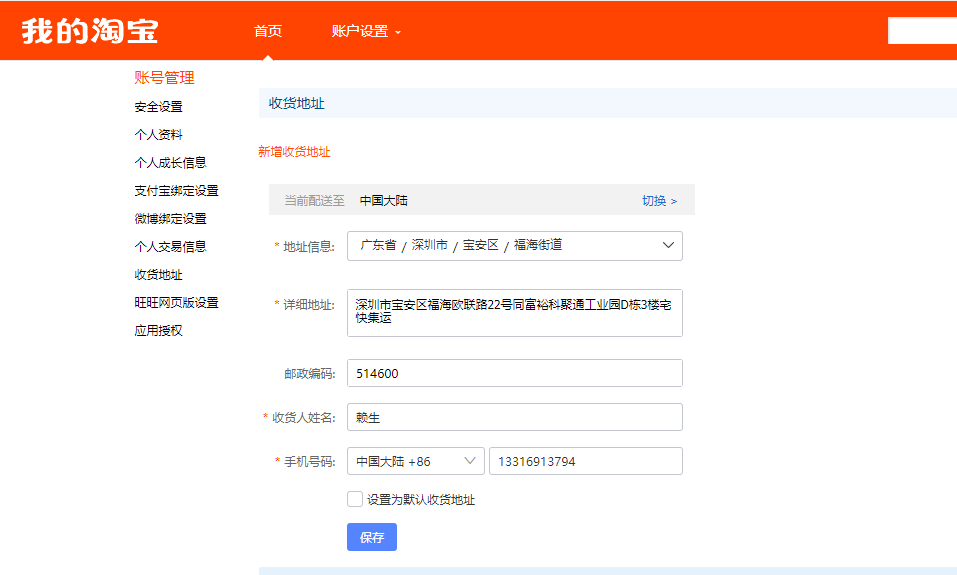The image size is (957, 575).
Task: Click 切换 to change delivery region
Action: 659,201
